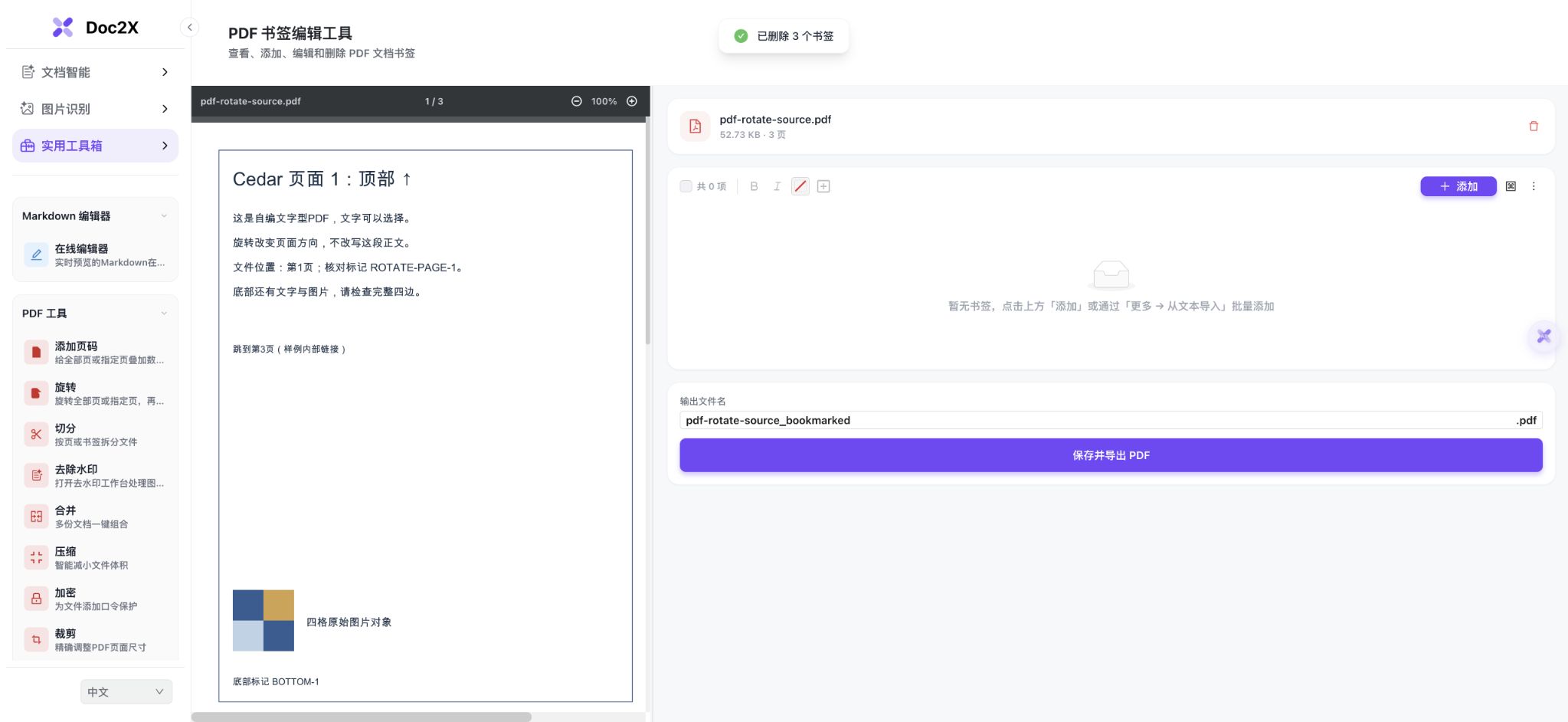Viewport: 1568px width, 722px height.
Task: Expand the 实用工具箱 menu
Action: (96, 146)
